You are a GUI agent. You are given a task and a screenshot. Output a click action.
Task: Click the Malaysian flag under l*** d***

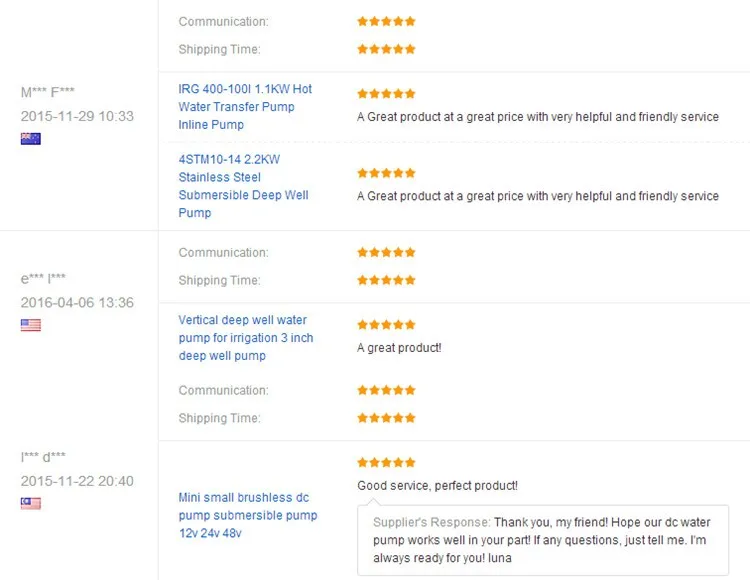click(x=30, y=503)
